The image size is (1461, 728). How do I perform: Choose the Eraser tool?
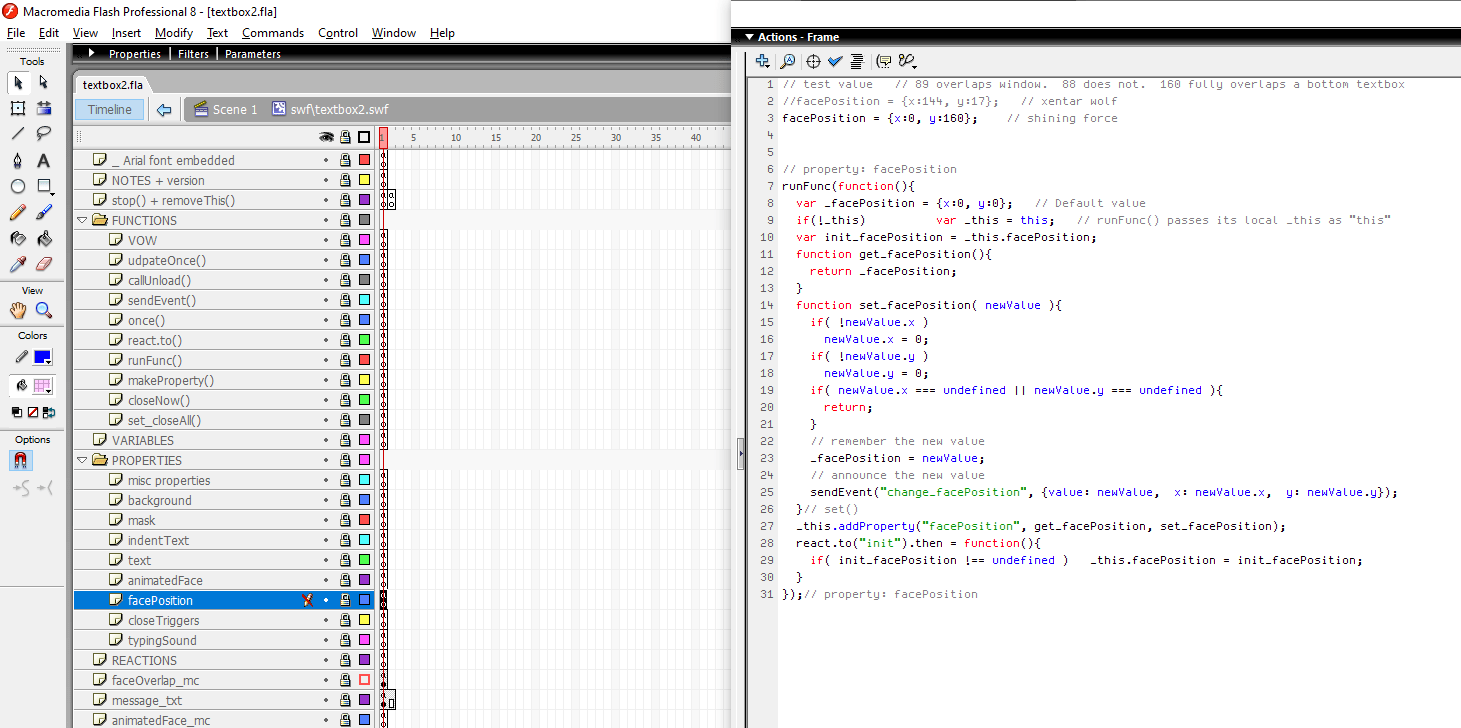(44, 264)
